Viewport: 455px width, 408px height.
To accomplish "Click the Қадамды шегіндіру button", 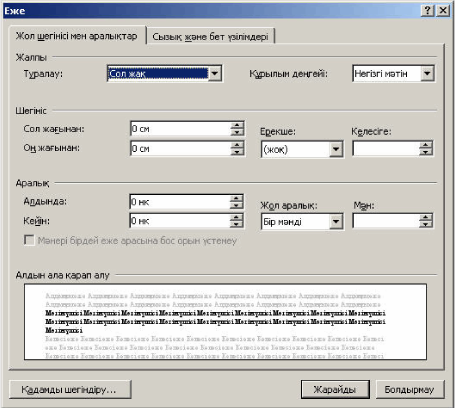I will pos(70,389).
